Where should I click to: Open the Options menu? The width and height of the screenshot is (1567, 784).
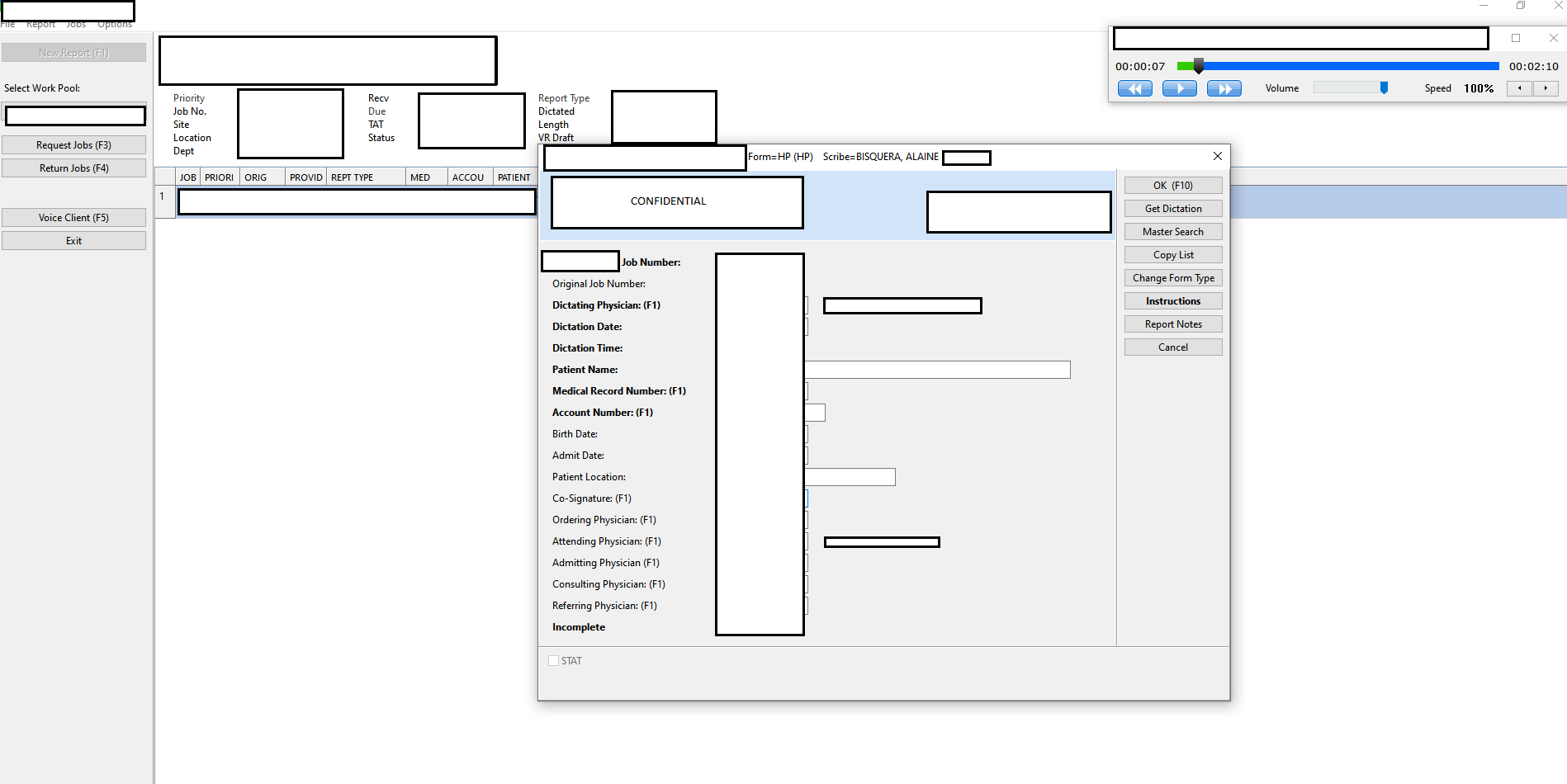(115, 25)
